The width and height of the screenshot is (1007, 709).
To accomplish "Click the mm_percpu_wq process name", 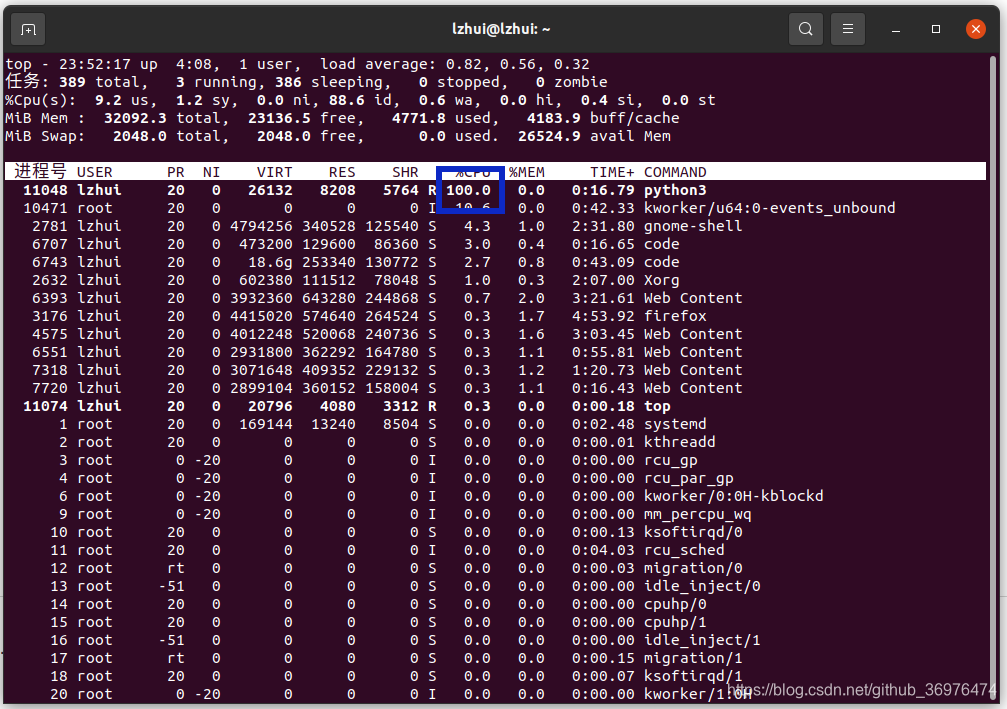I will coord(697,514).
